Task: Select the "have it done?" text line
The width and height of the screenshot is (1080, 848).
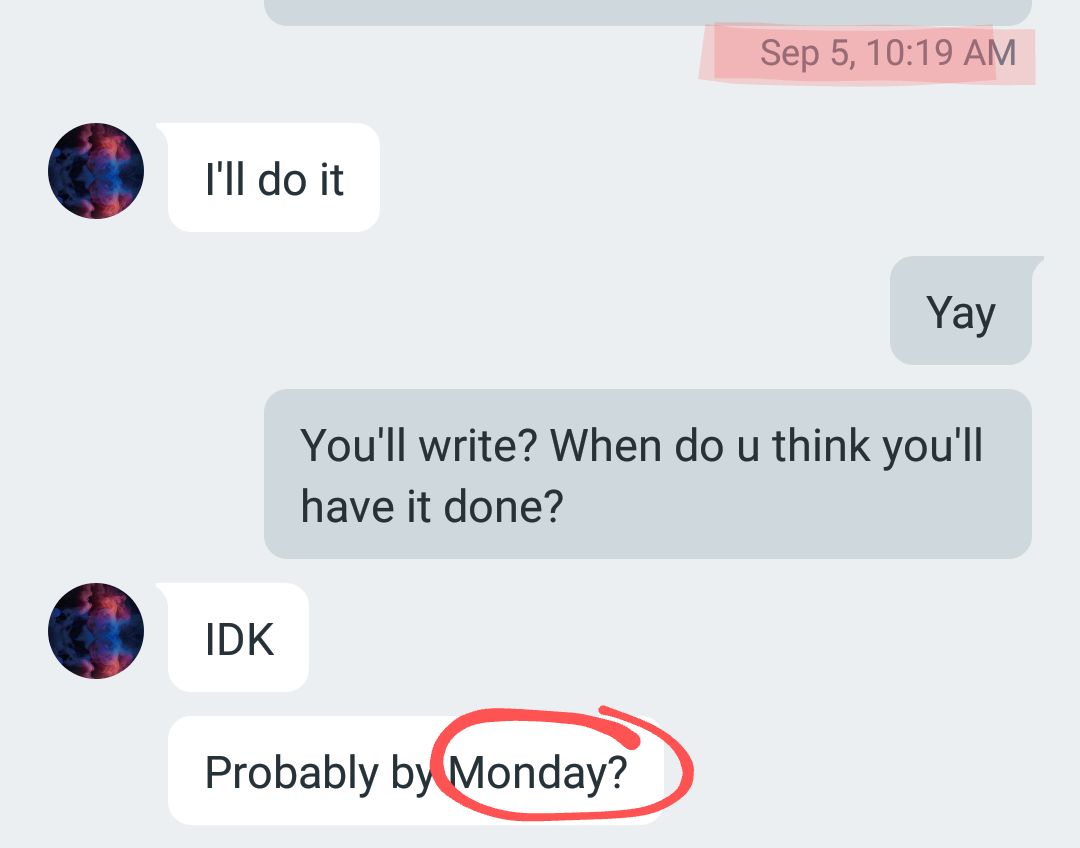Action: (x=432, y=506)
